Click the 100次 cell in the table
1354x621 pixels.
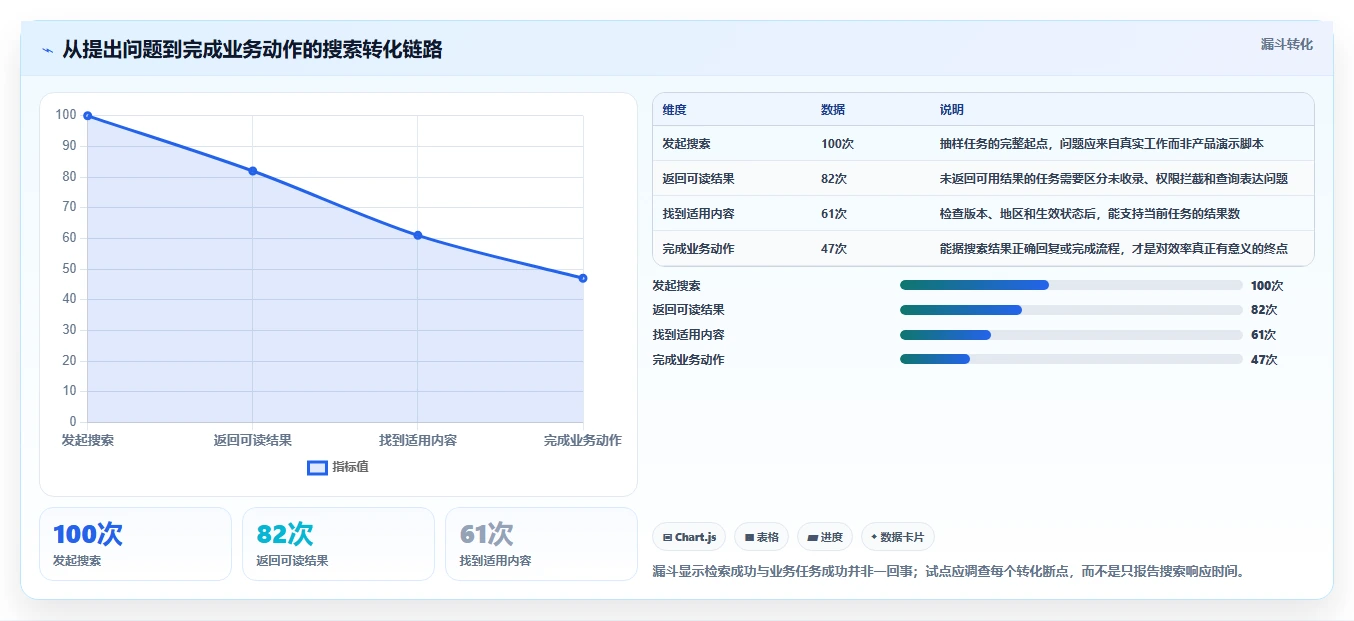click(x=837, y=144)
